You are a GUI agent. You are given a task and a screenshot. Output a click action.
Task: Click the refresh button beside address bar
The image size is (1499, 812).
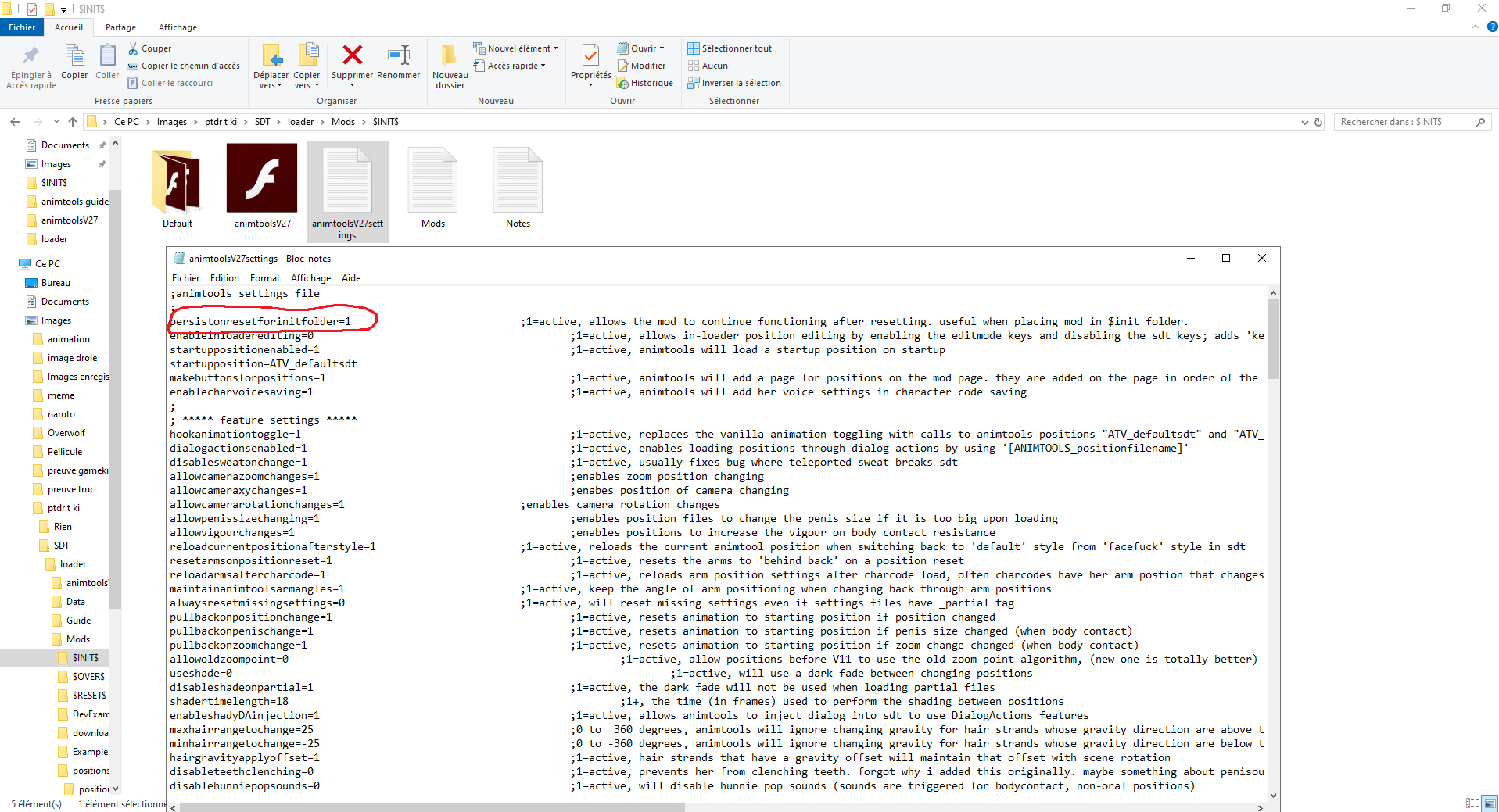click(1318, 122)
